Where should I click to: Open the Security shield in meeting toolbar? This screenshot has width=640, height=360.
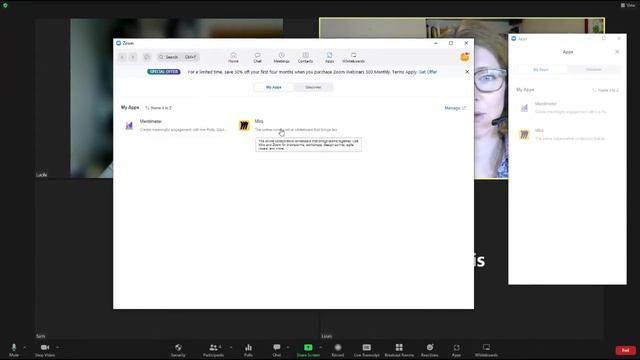click(x=178, y=350)
